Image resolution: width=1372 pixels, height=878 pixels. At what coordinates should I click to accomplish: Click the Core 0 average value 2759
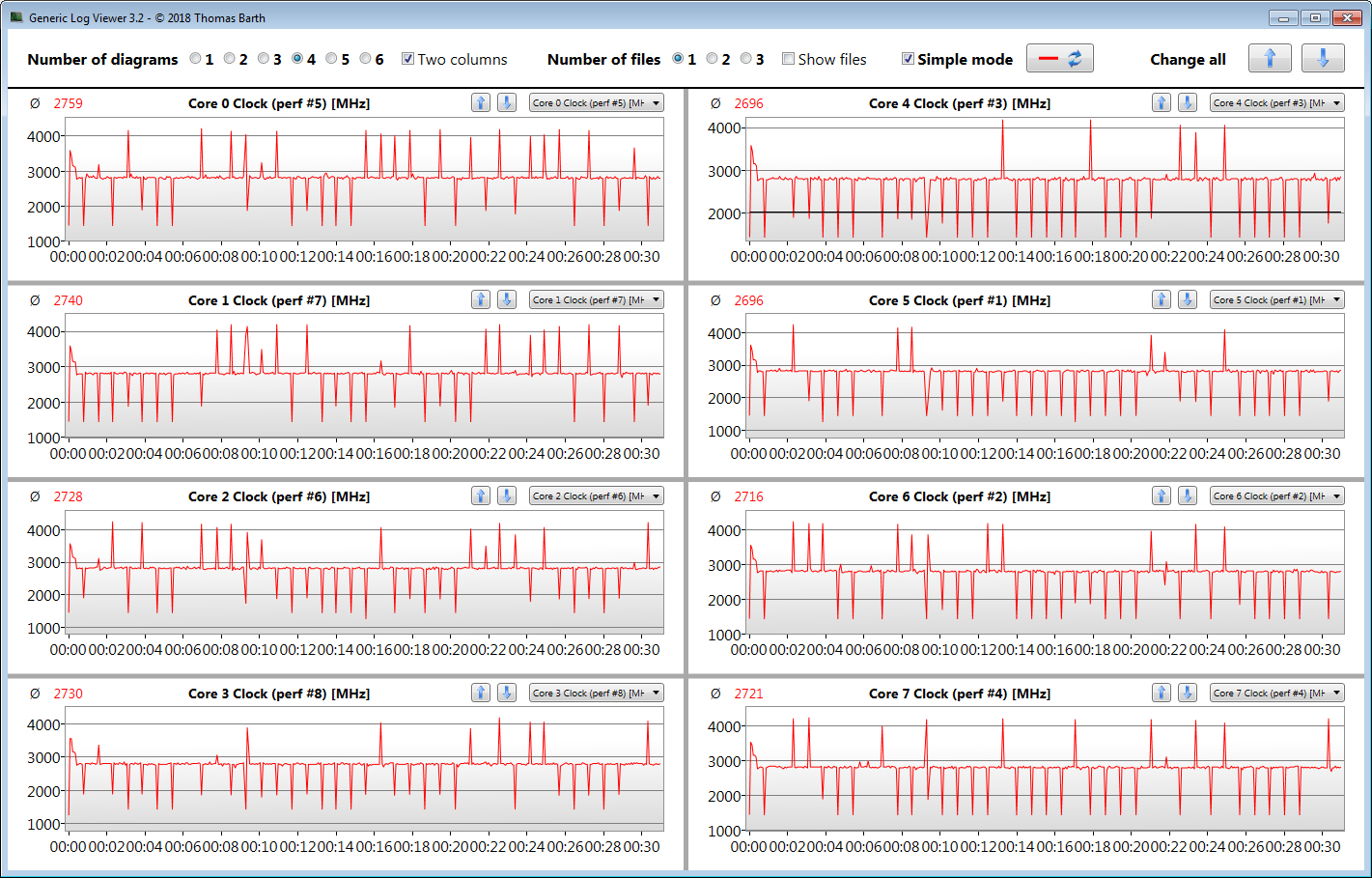click(x=69, y=103)
